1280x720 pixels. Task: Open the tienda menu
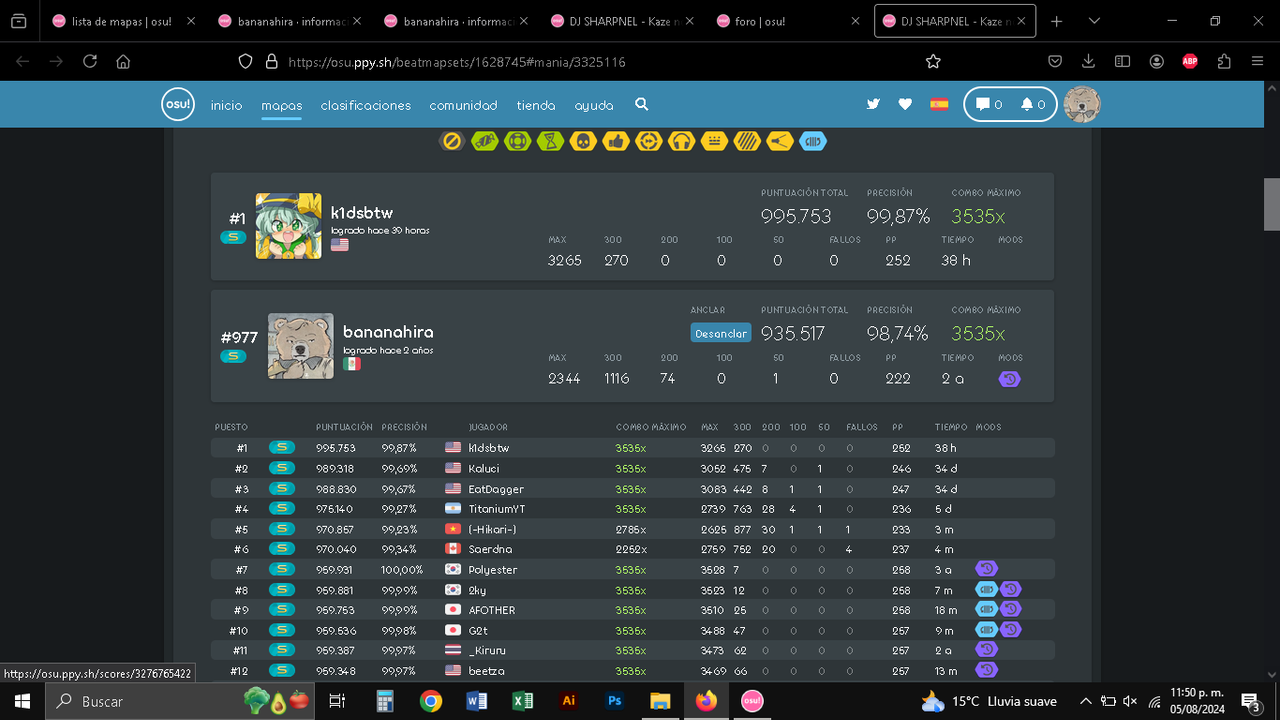pos(536,105)
